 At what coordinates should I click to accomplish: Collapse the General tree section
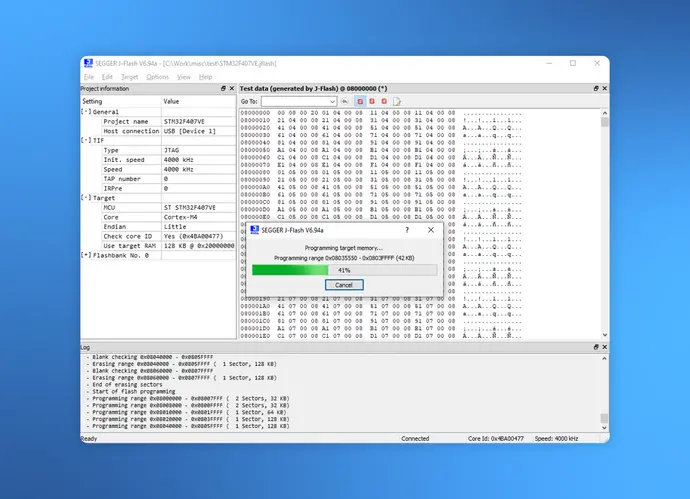(x=86, y=112)
